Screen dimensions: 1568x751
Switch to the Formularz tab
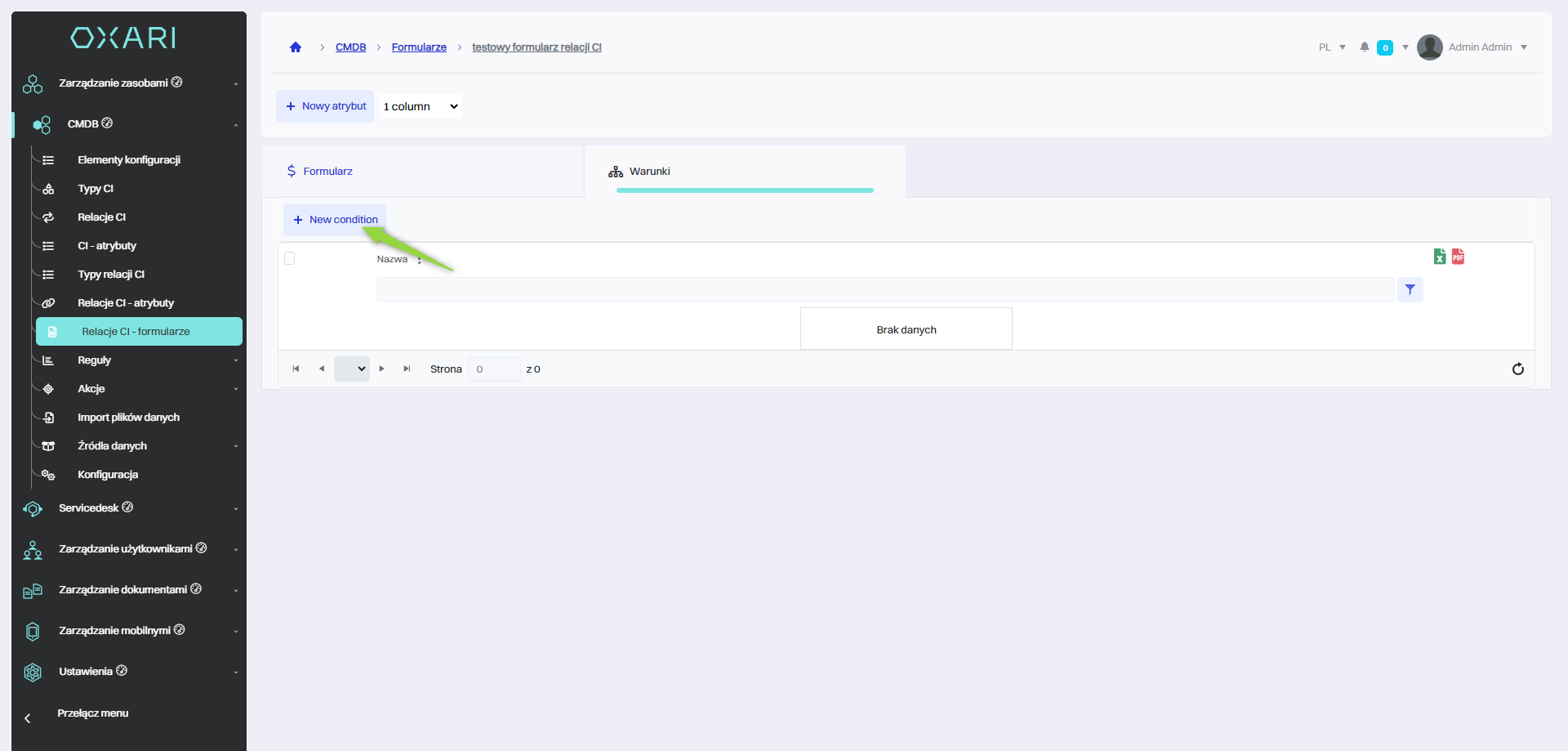(x=327, y=172)
